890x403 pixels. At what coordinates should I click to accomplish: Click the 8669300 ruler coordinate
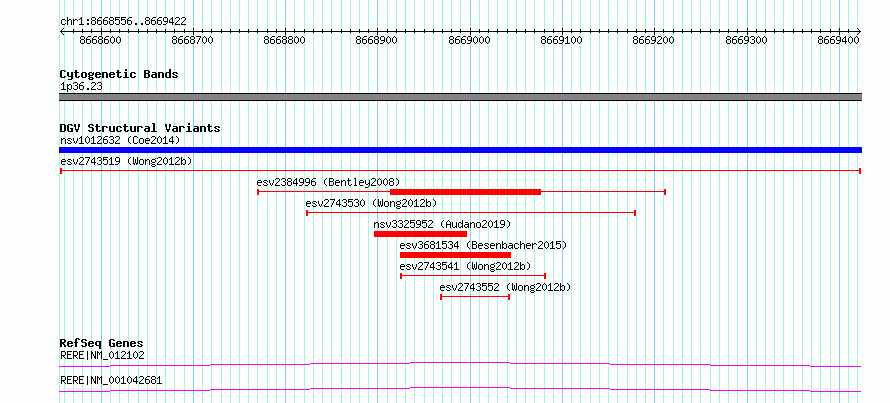tap(746, 40)
